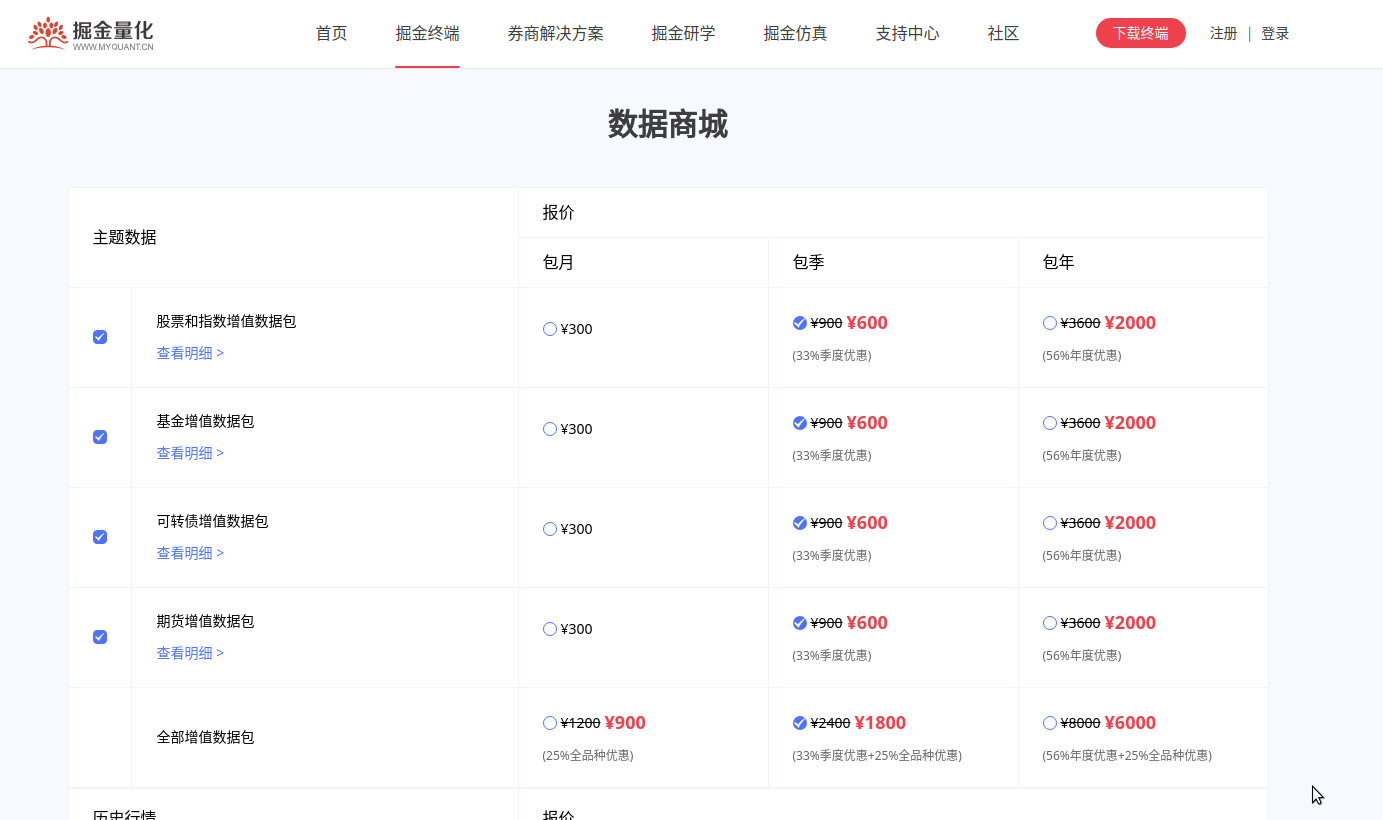Click the 登录 link

pos(1275,33)
